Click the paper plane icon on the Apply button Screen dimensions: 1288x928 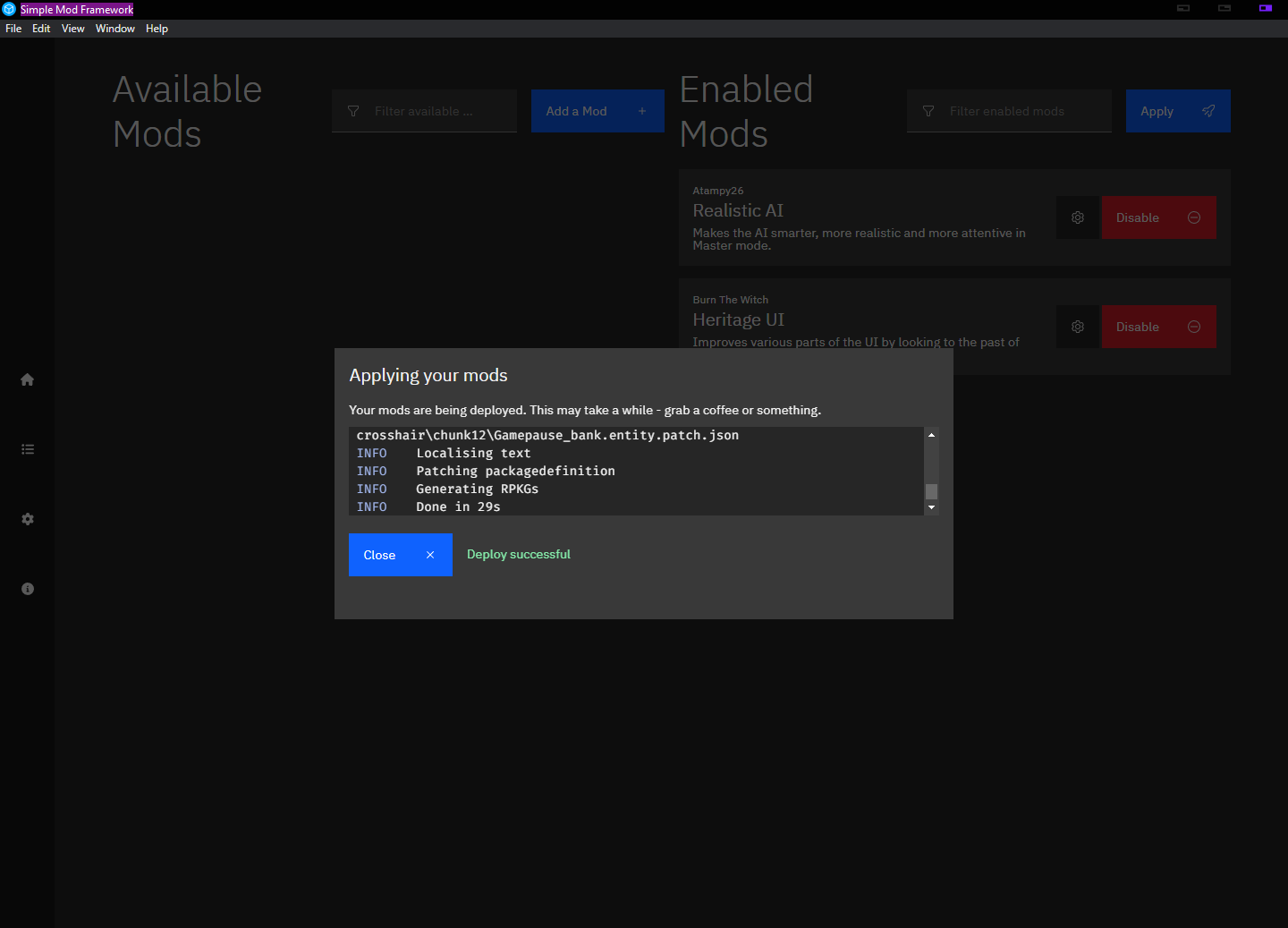click(1208, 110)
